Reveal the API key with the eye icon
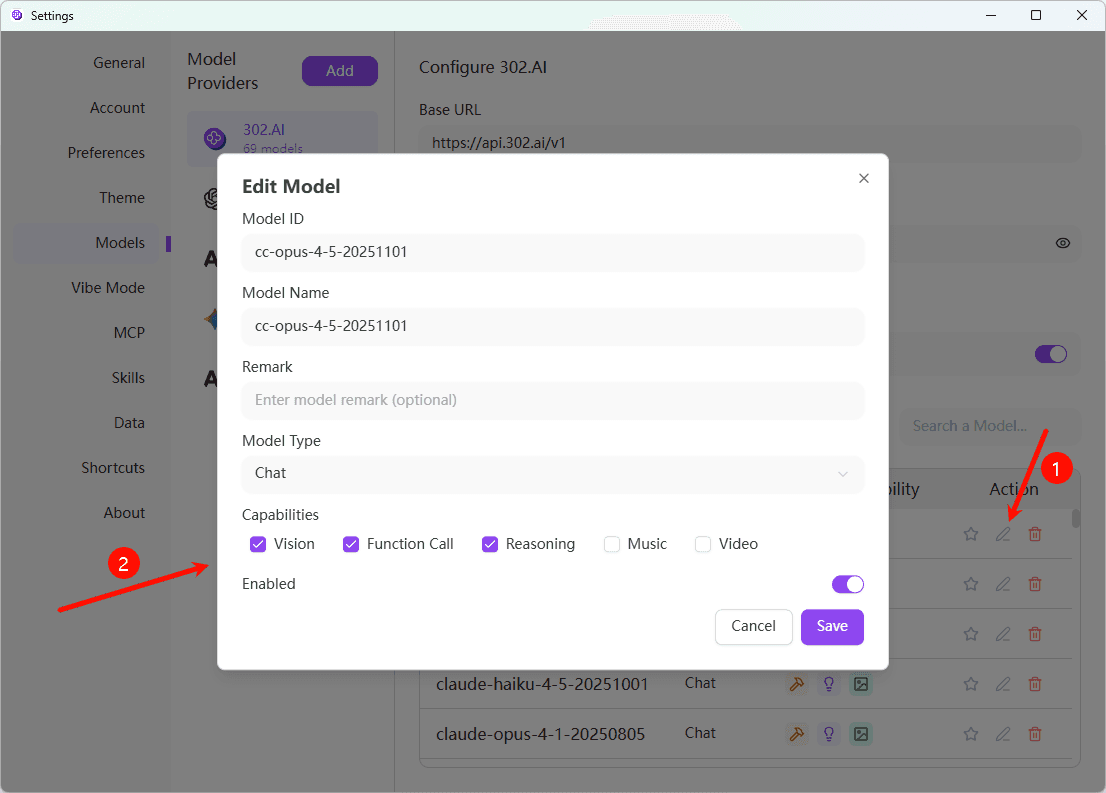The width and height of the screenshot is (1106, 793). 1063,243
